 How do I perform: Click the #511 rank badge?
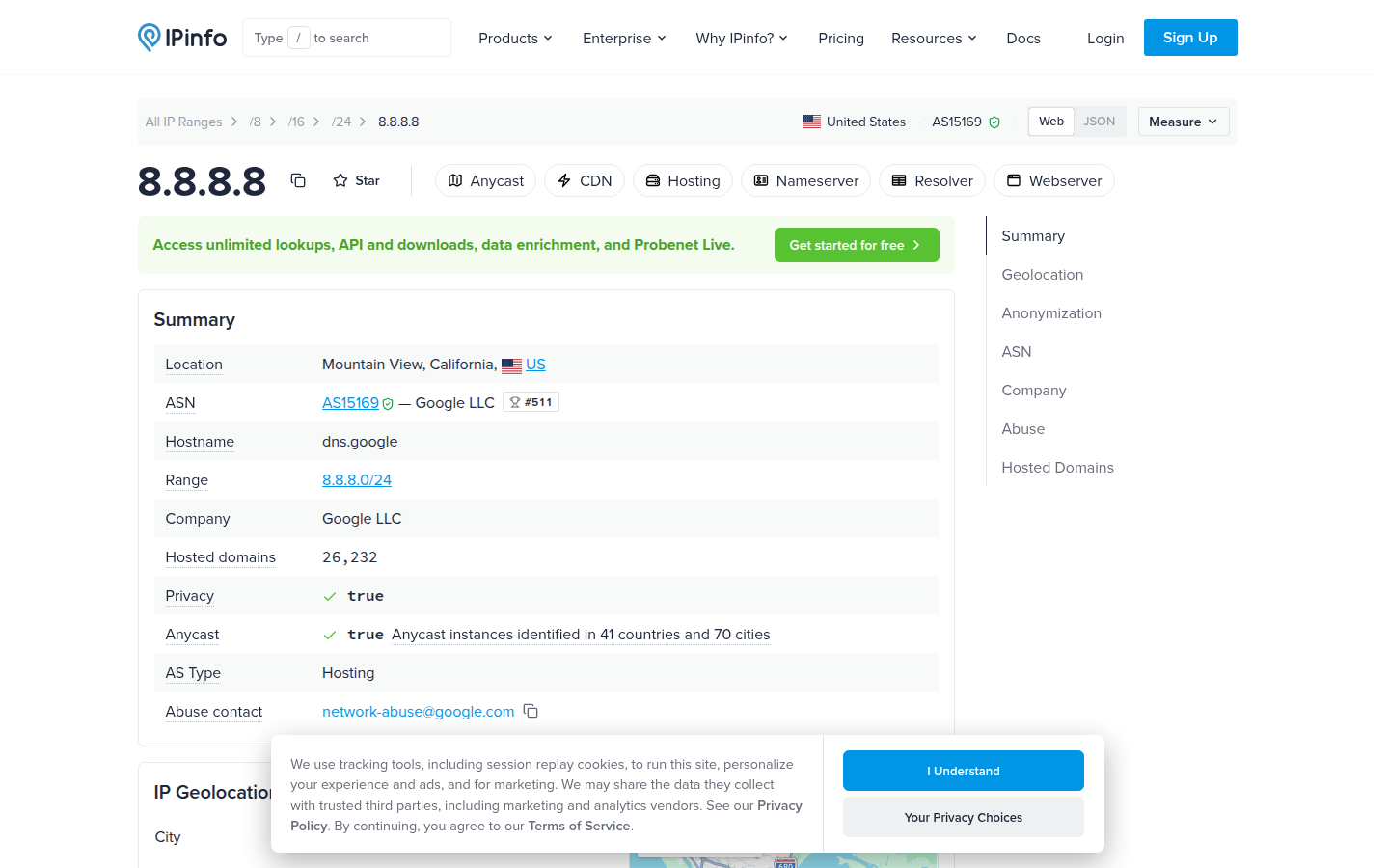[x=531, y=402]
